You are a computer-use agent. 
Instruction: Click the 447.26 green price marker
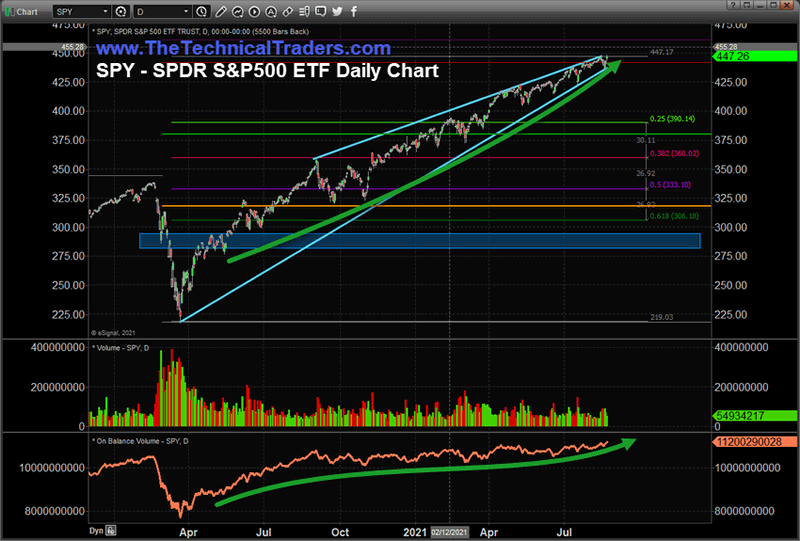tap(755, 56)
